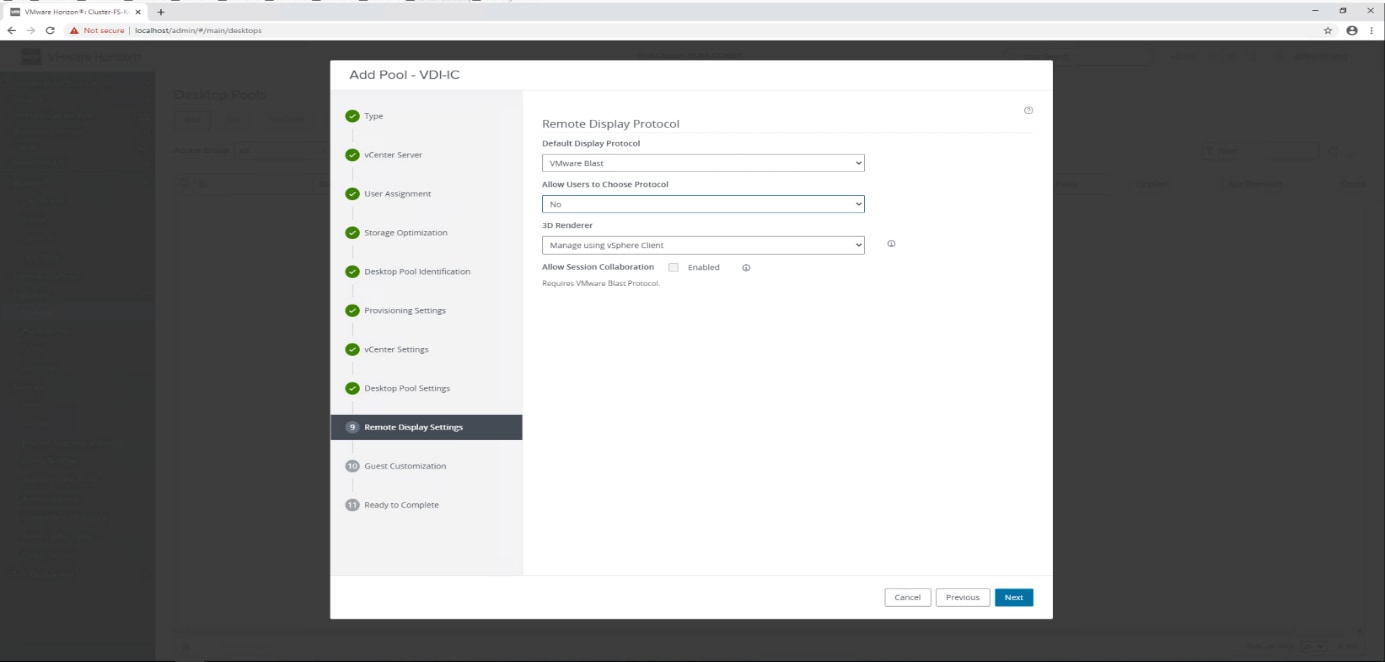Open a new browser tab with plus
The image size is (1385, 662).
tap(160, 11)
